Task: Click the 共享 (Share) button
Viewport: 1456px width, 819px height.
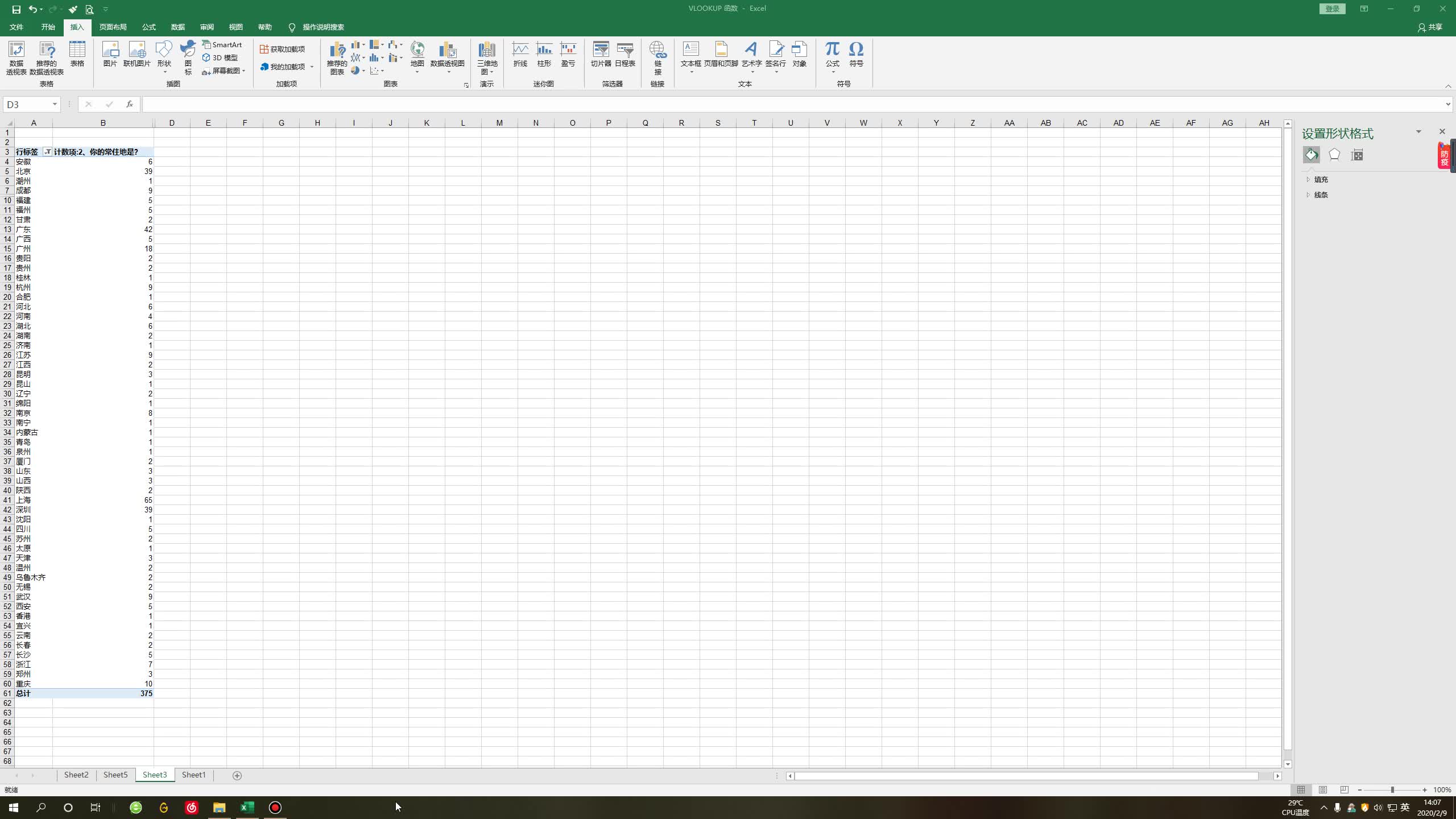Action: tap(1430, 27)
